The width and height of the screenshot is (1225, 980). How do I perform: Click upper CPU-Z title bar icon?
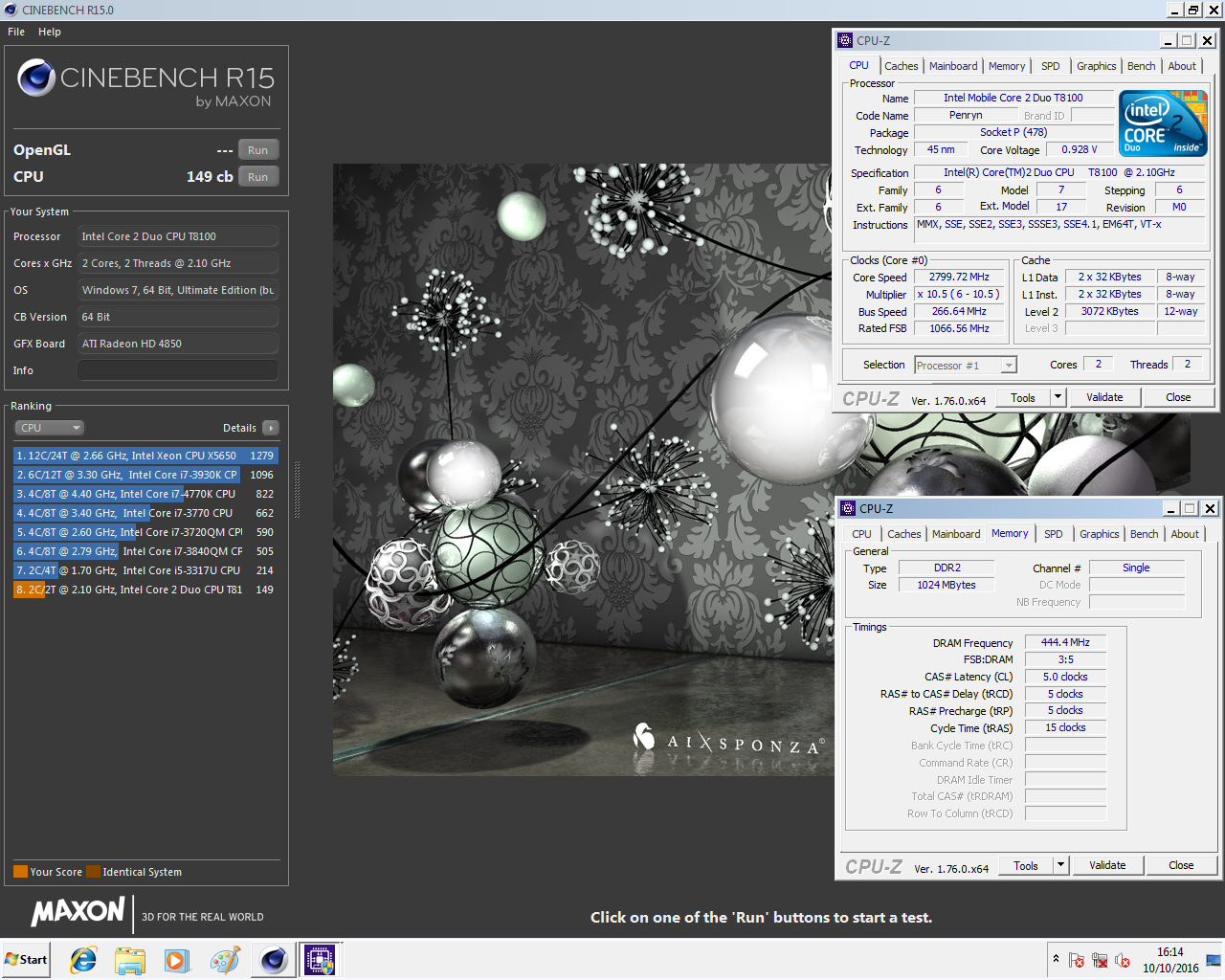(x=845, y=40)
